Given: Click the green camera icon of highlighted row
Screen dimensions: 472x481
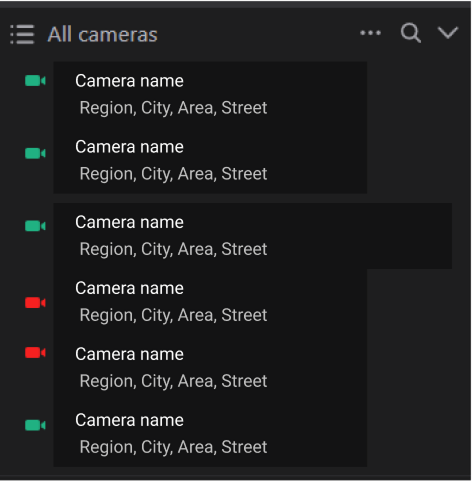Looking at the screenshot, I should 35,226.
